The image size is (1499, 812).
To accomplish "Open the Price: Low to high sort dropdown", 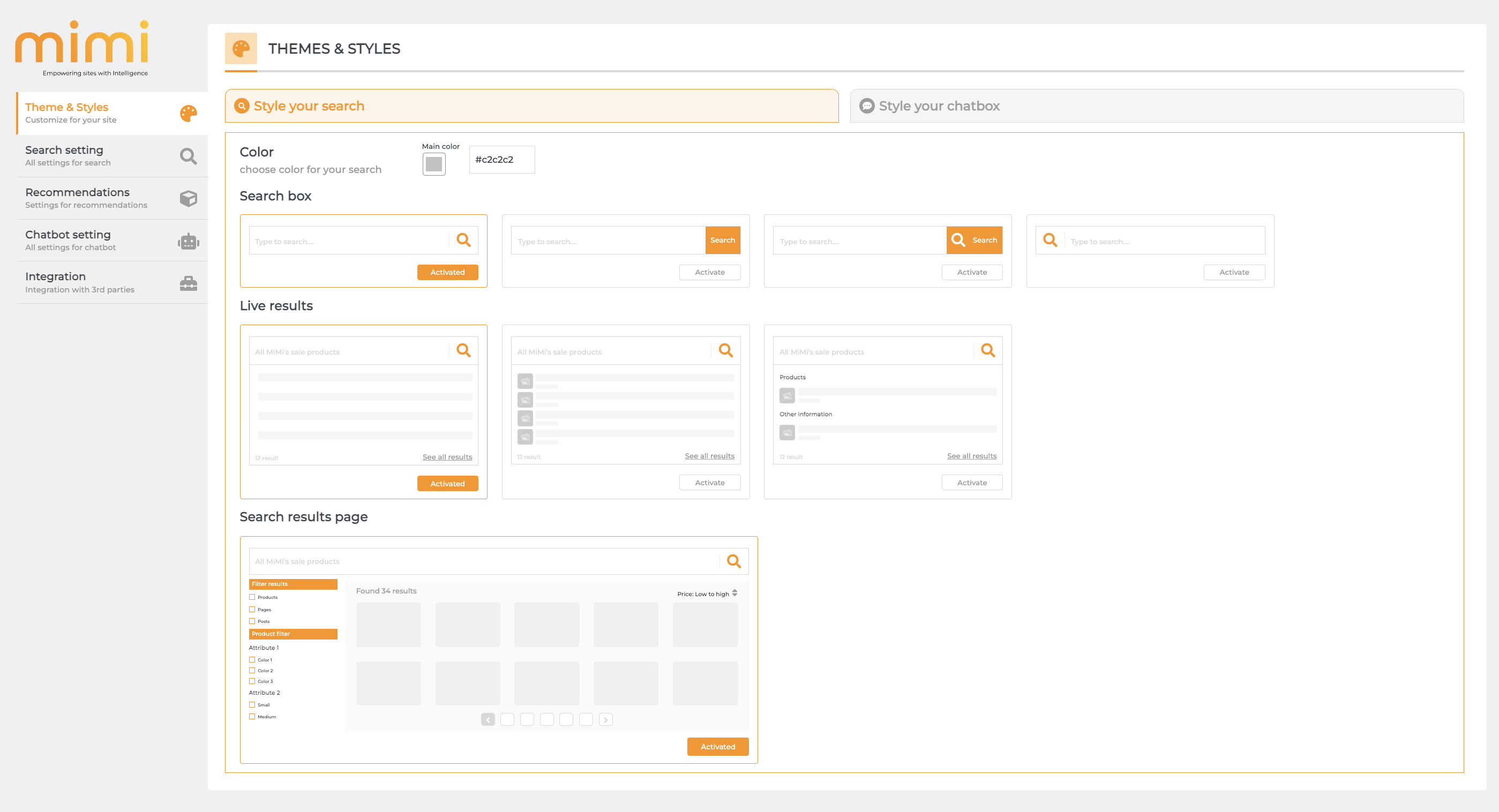I will pos(707,593).
